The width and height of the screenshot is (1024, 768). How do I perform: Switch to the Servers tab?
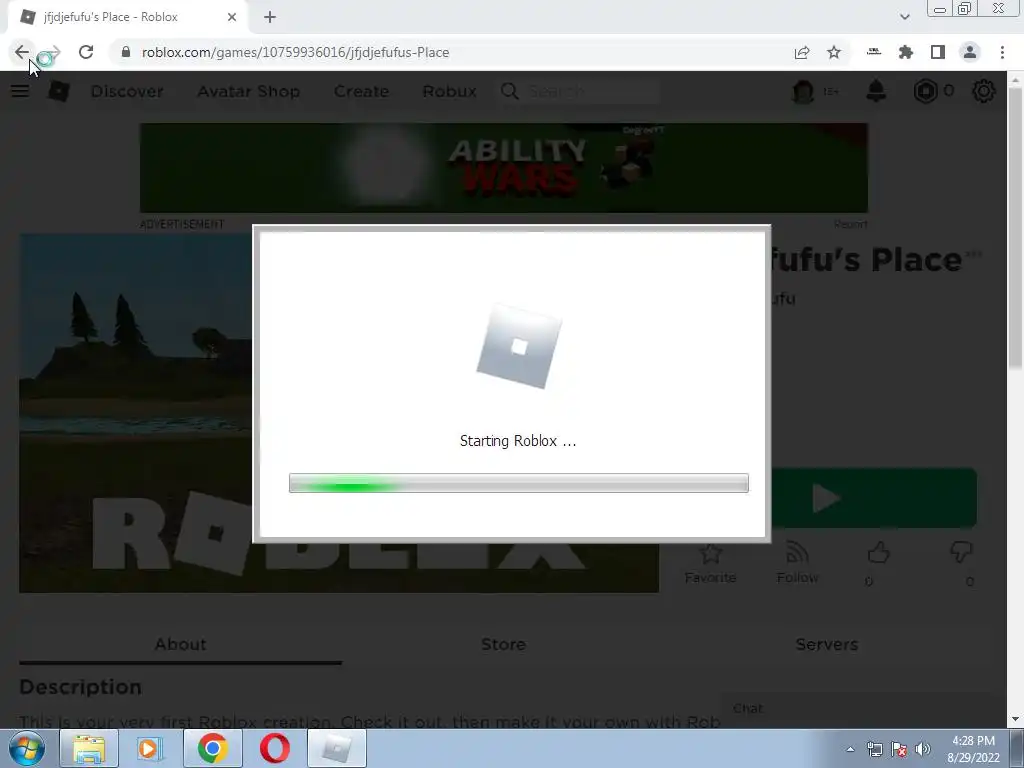[827, 645]
